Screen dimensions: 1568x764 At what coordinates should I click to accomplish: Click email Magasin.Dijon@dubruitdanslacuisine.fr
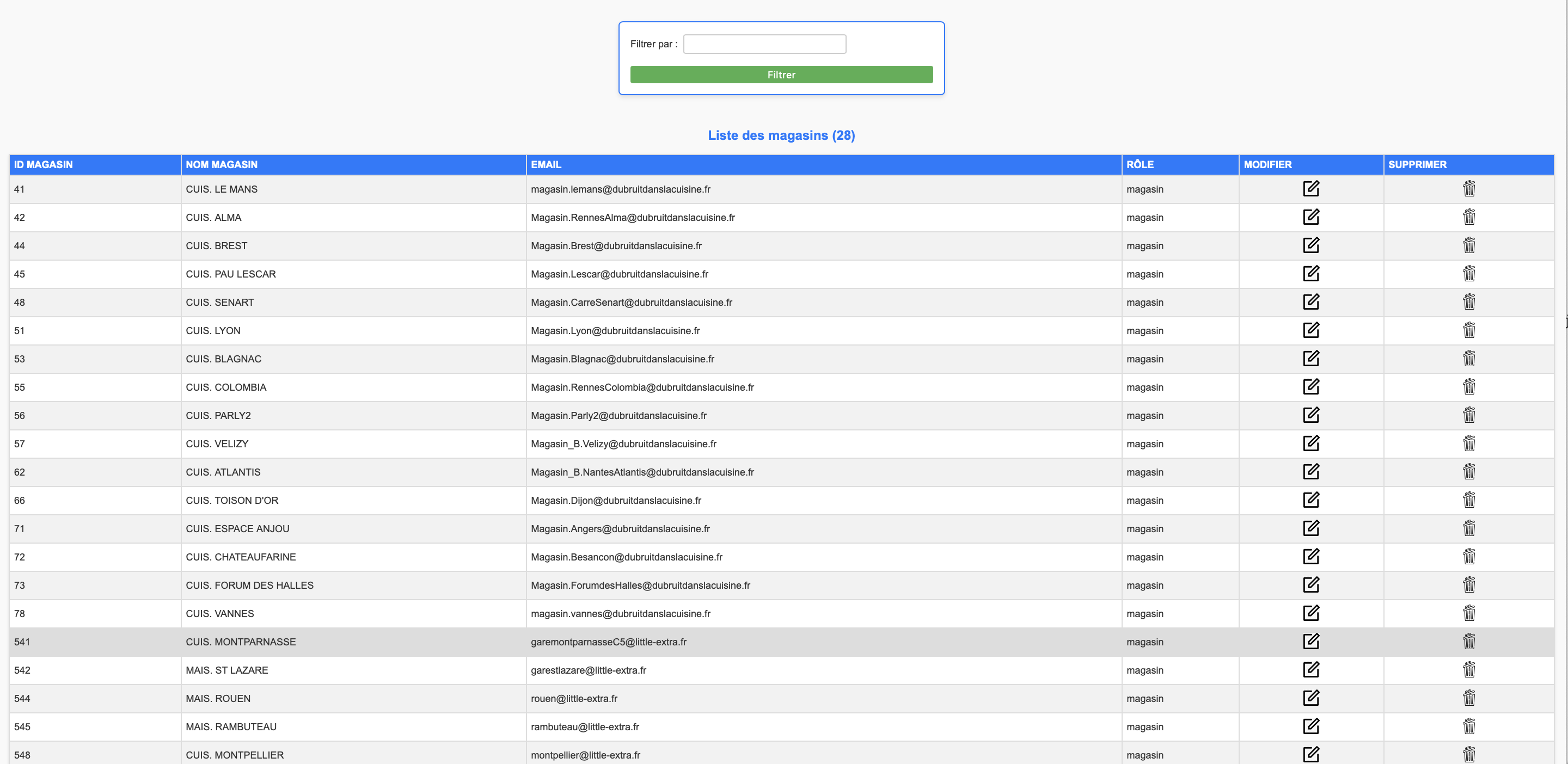[x=615, y=501]
